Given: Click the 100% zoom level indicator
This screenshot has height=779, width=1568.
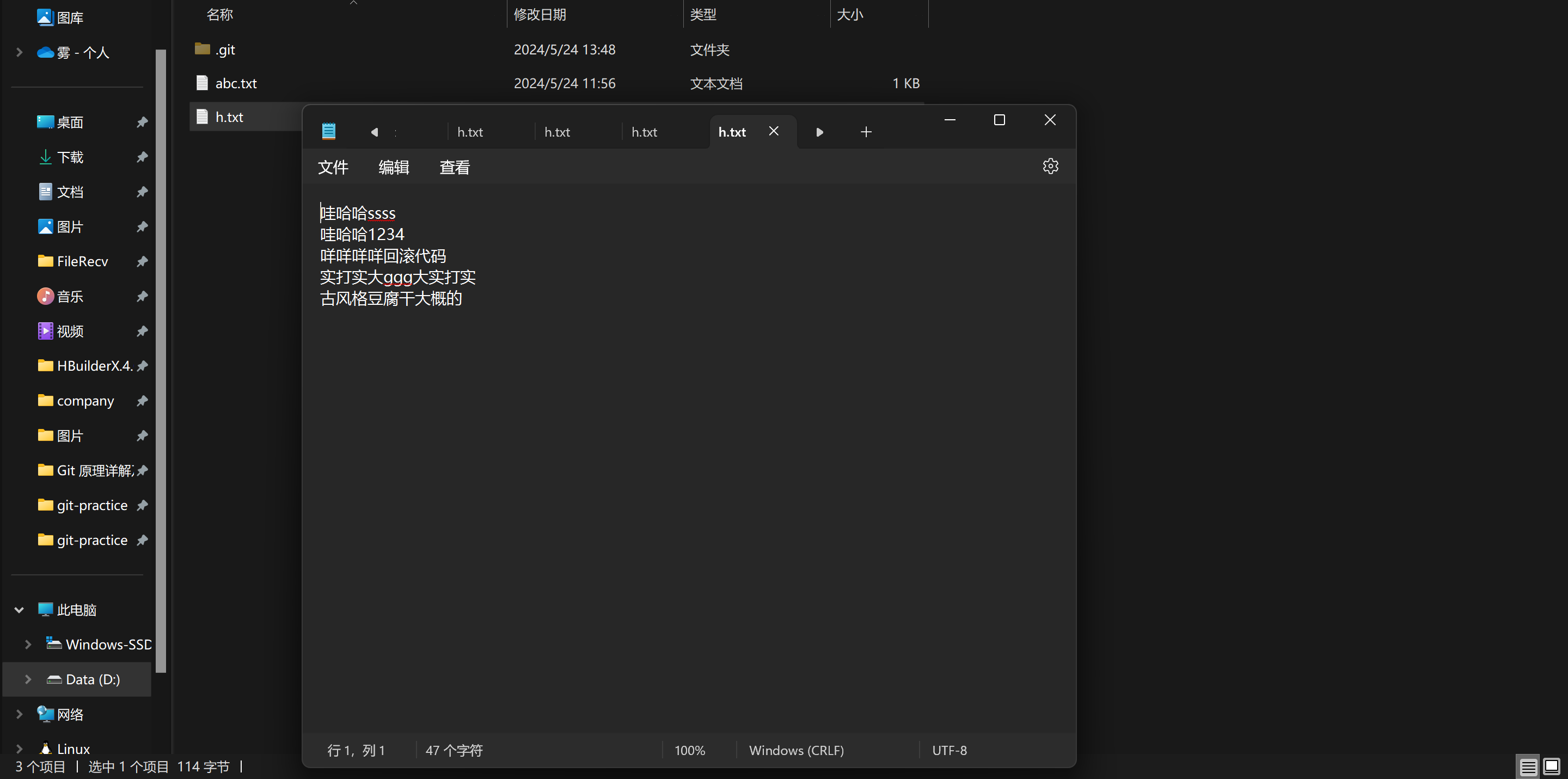Looking at the screenshot, I should click(x=689, y=750).
